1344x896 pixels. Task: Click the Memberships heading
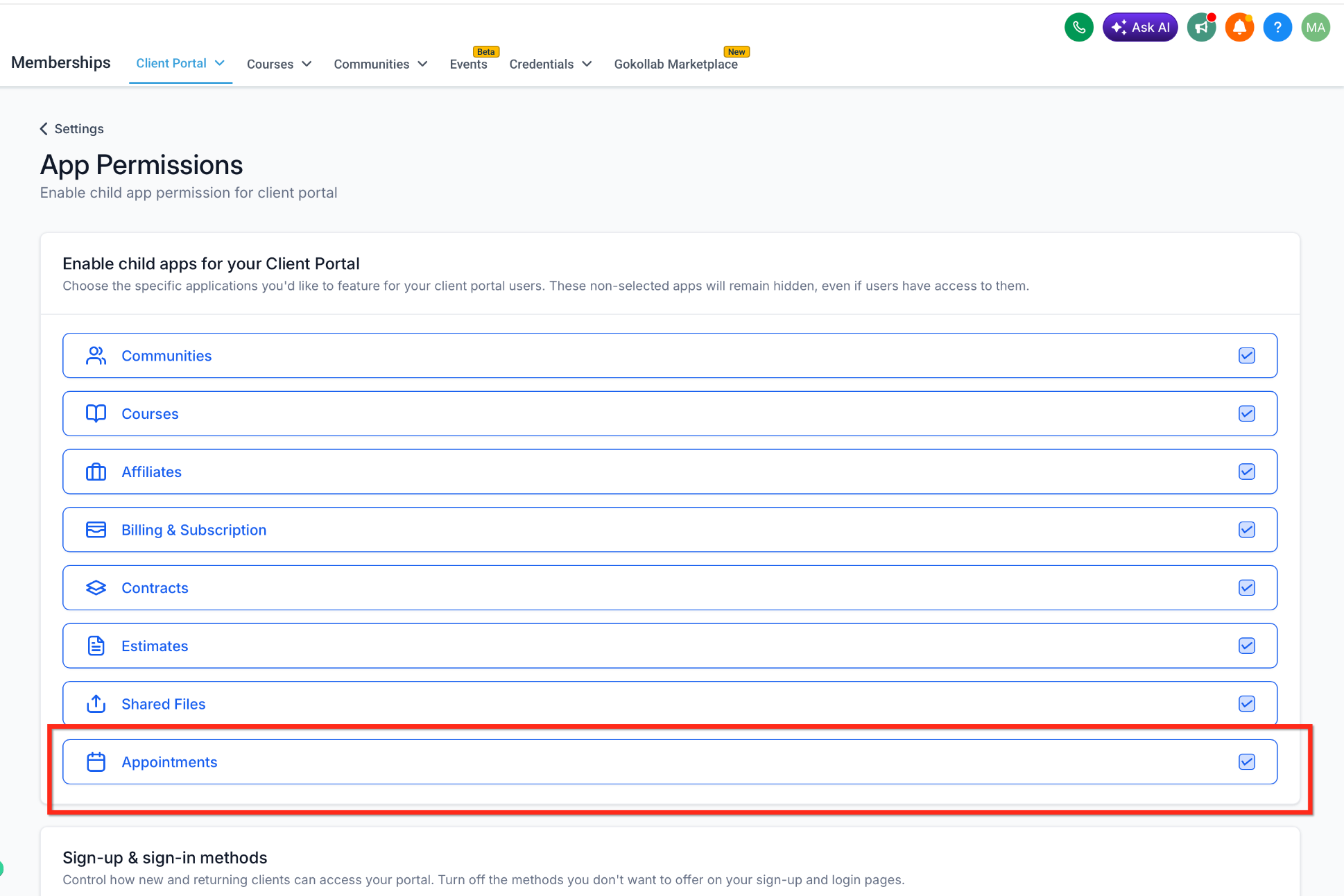point(61,62)
